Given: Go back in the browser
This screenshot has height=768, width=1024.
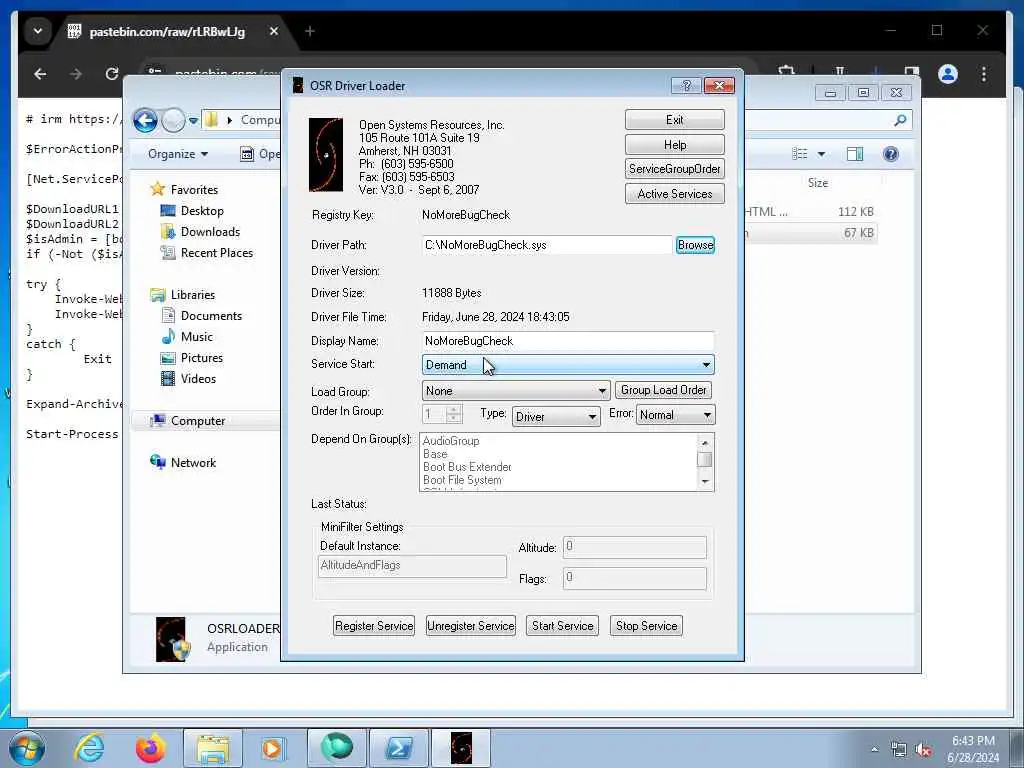Looking at the screenshot, I should pyautogui.click(x=40, y=74).
